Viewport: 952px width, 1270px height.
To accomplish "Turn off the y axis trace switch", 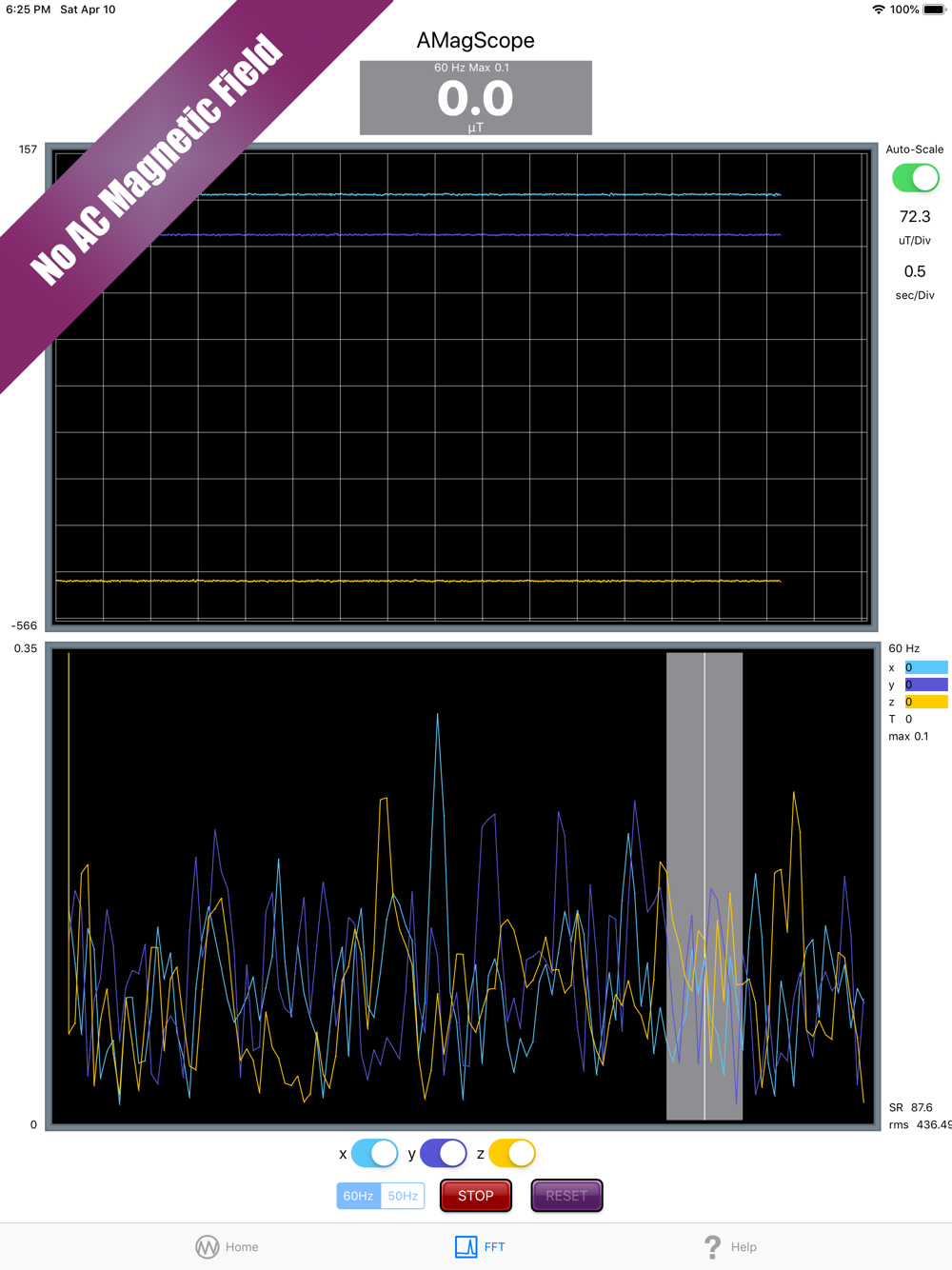I will pos(443,1154).
